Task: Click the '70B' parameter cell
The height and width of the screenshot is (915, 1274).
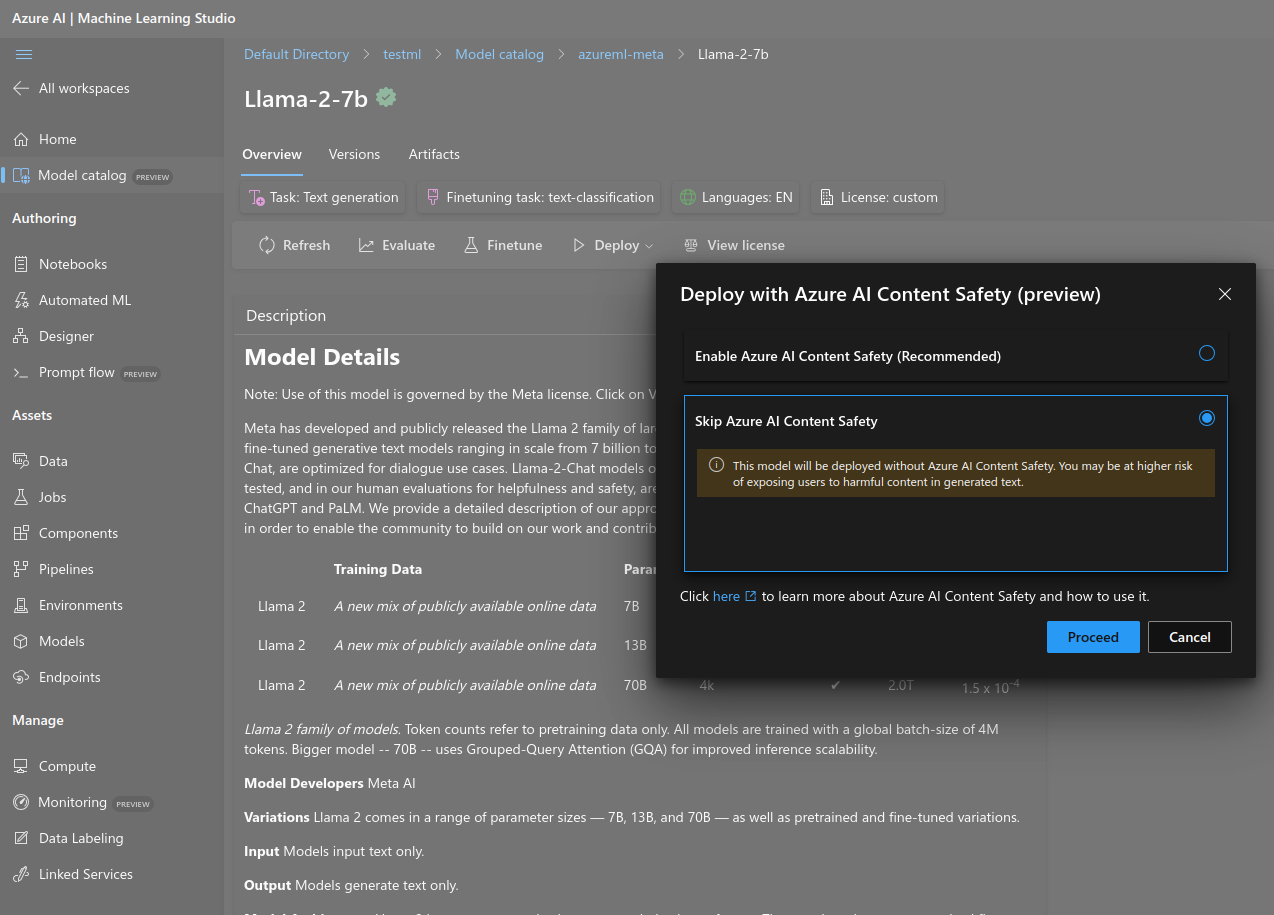Action: pyautogui.click(x=635, y=685)
